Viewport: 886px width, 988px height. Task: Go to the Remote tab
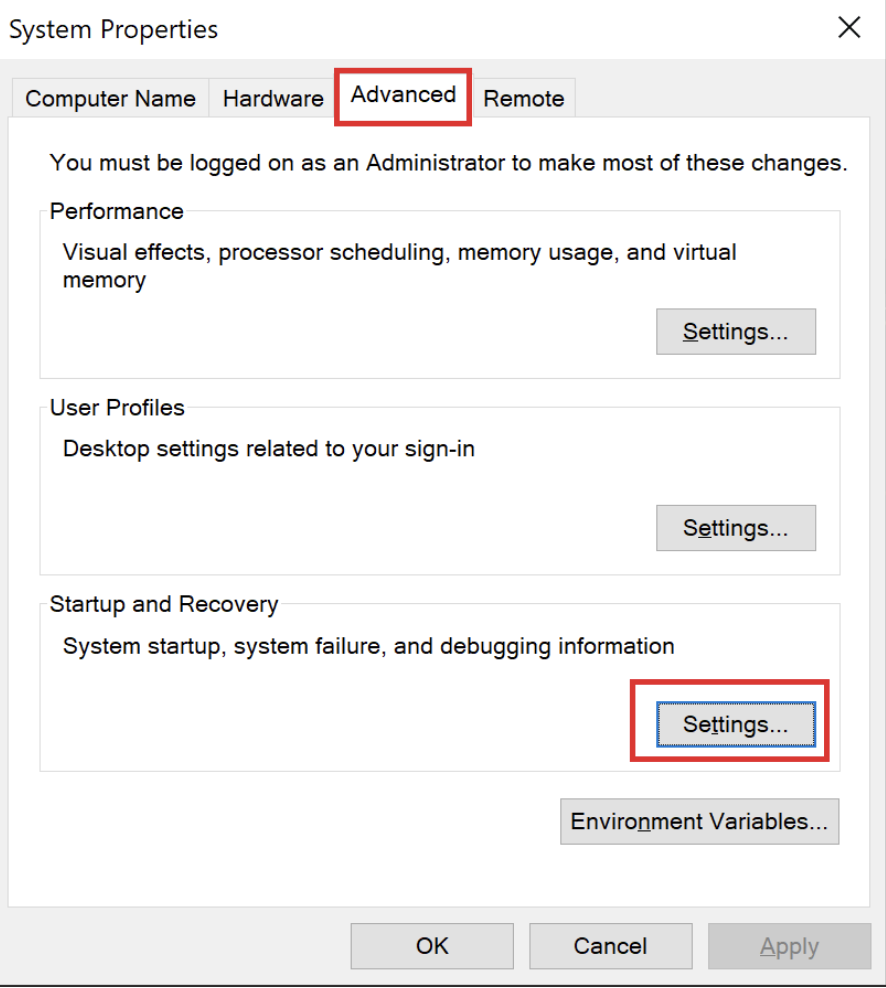tap(524, 99)
